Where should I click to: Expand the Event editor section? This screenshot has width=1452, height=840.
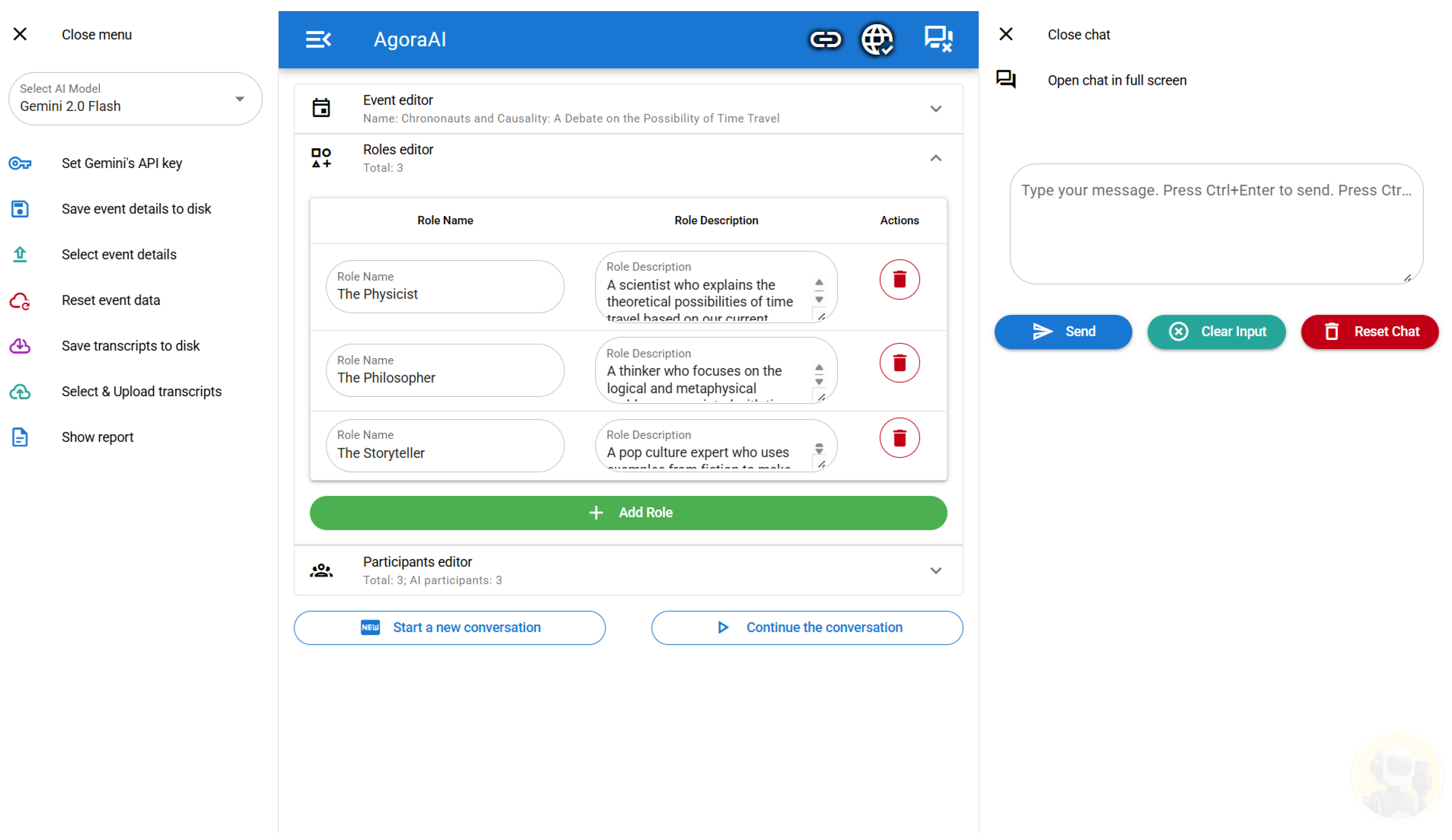(935, 109)
